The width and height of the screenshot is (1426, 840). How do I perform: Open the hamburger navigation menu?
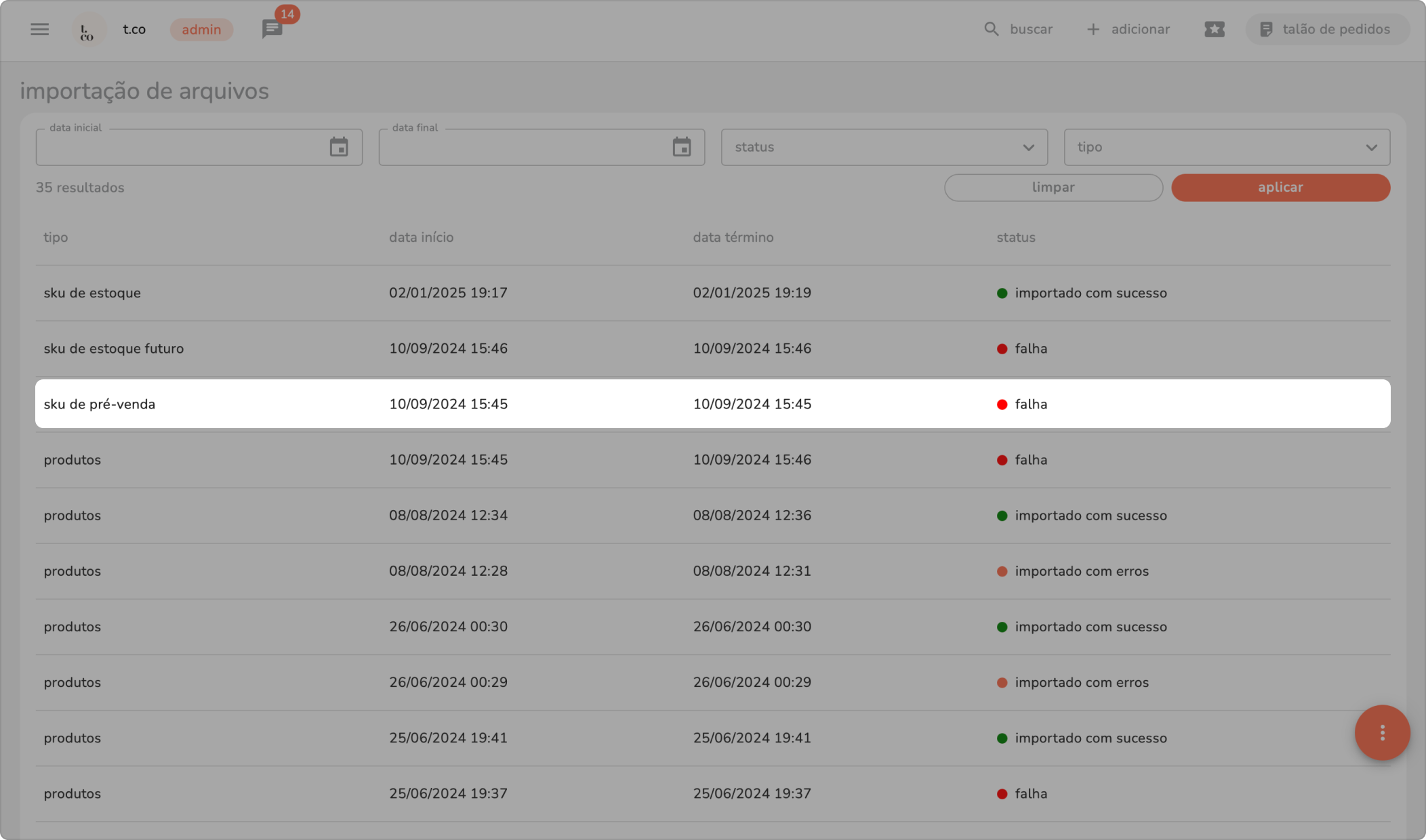pyautogui.click(x=39, y=29)
